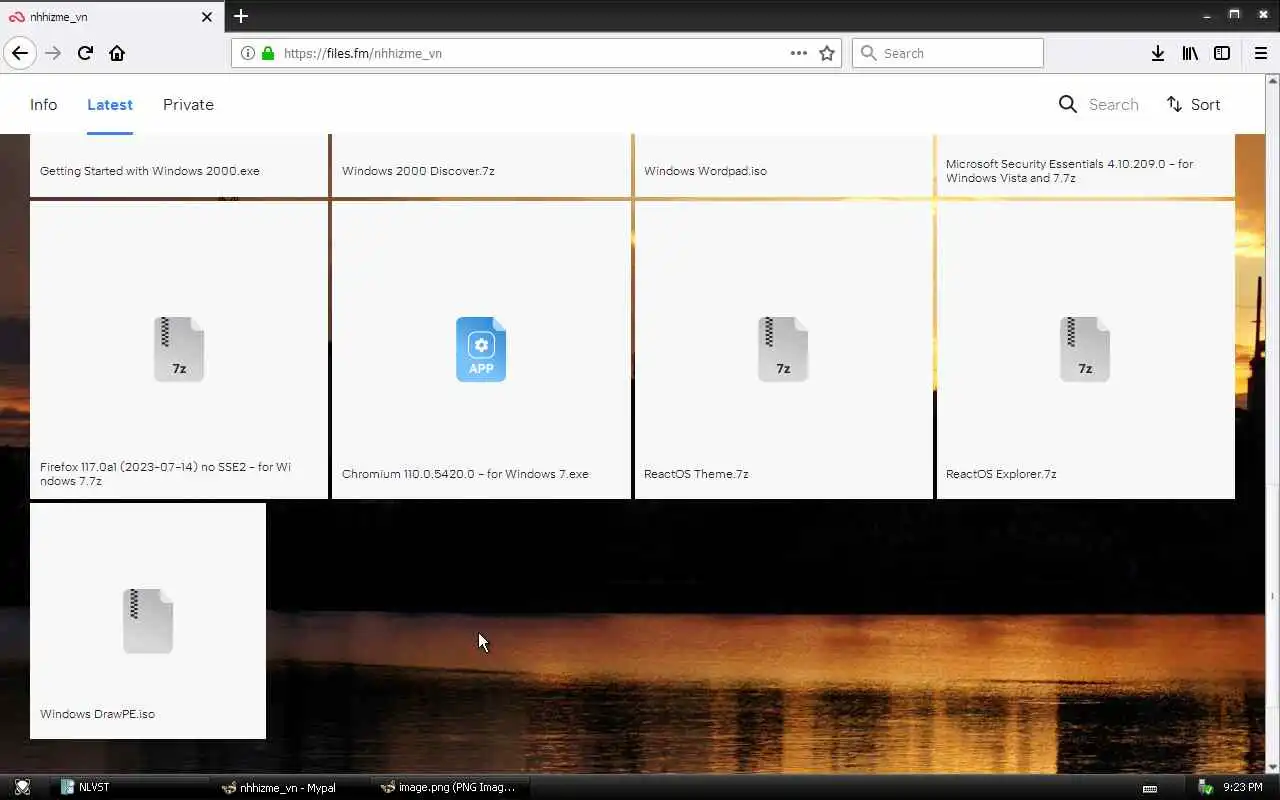Close the nhhizme_vn browser tab
The height and width of the screenshot is (800, 1280).
[207, 17]
